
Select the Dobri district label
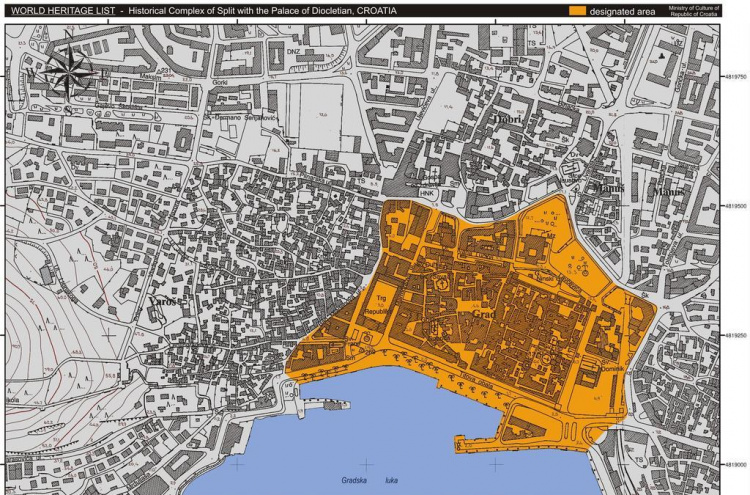pyautogui.click(x=507, y=119)
